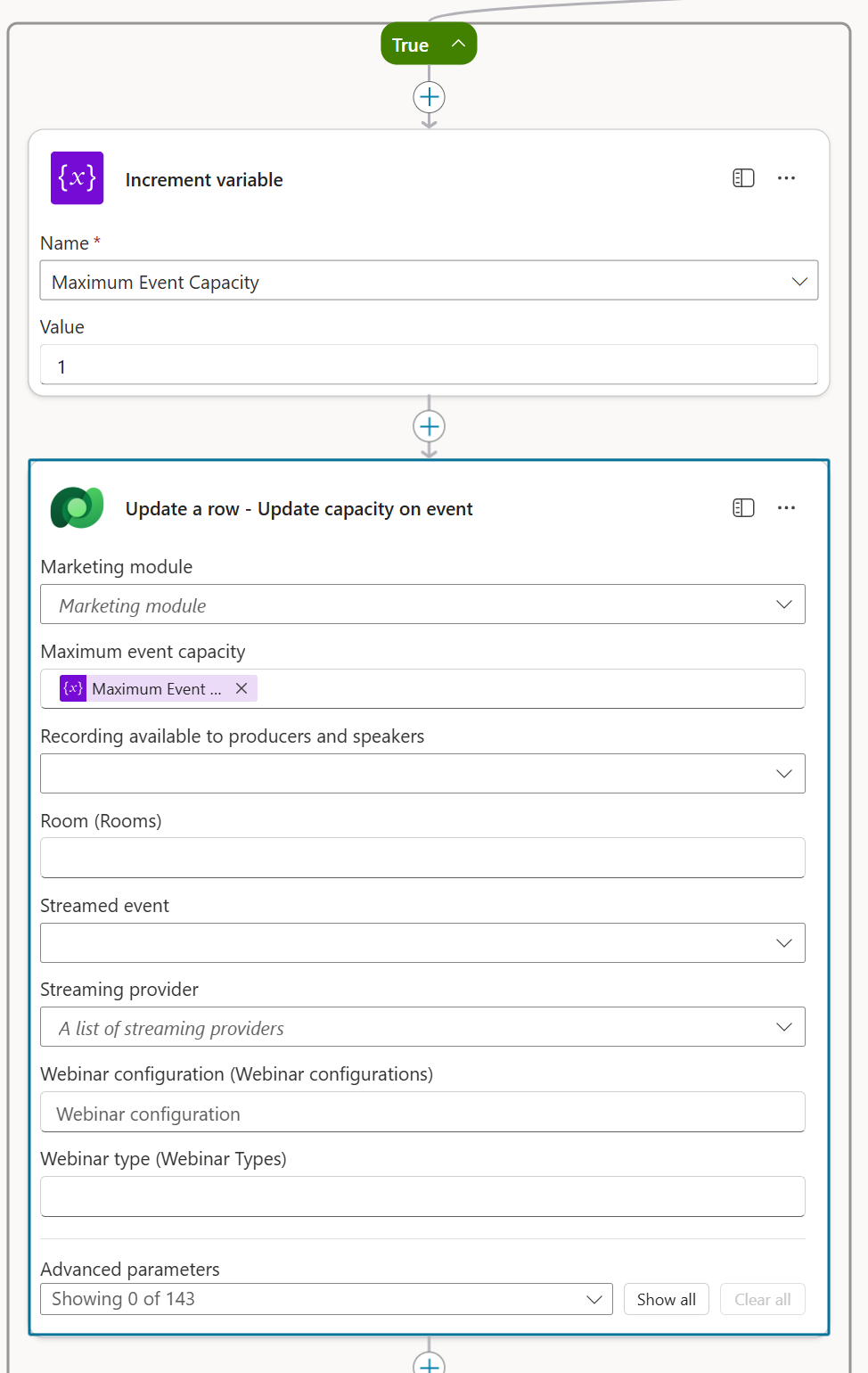The height and width of the screenshot is (1373, 868).
Task: Collapse the True branch
Action: coord(458,44)
